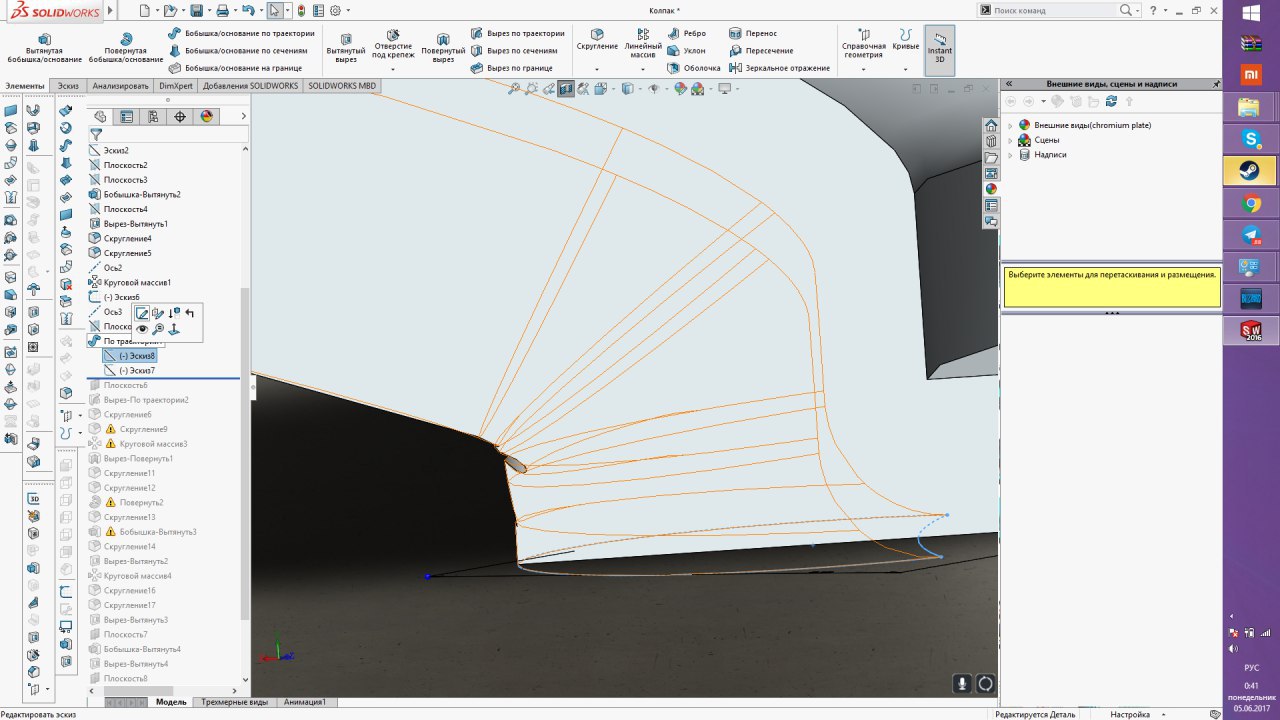
Task: Click the Пересечение tool
Action: click(x=760, y=50)
